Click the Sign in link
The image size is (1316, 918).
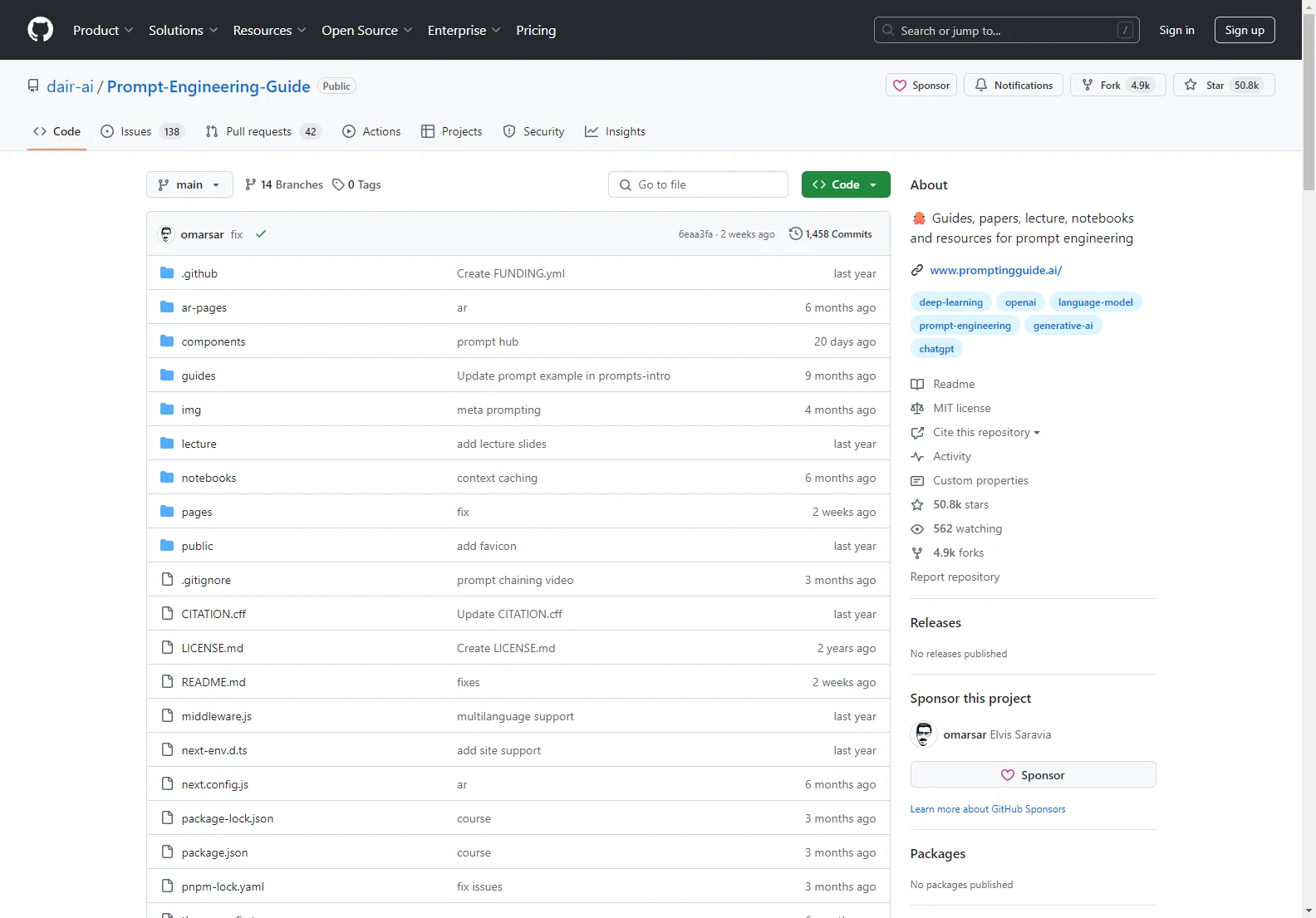1176,30
